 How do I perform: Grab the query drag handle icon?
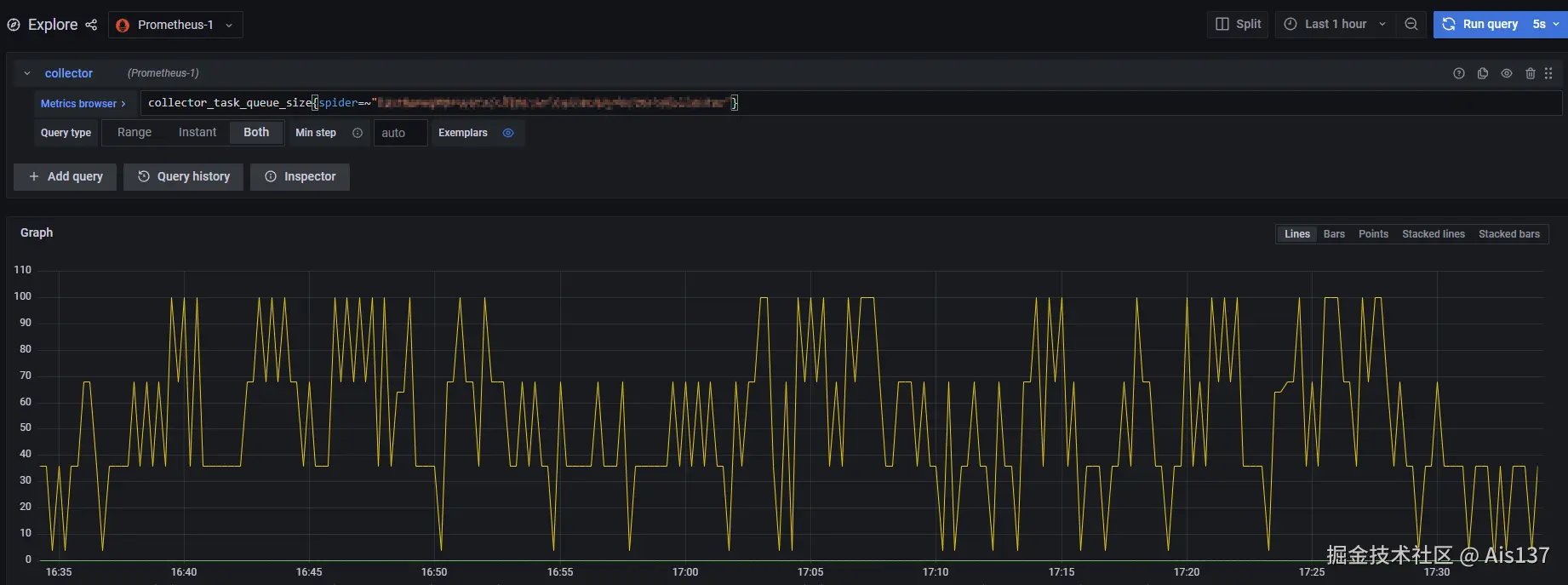pos(1548,73)
